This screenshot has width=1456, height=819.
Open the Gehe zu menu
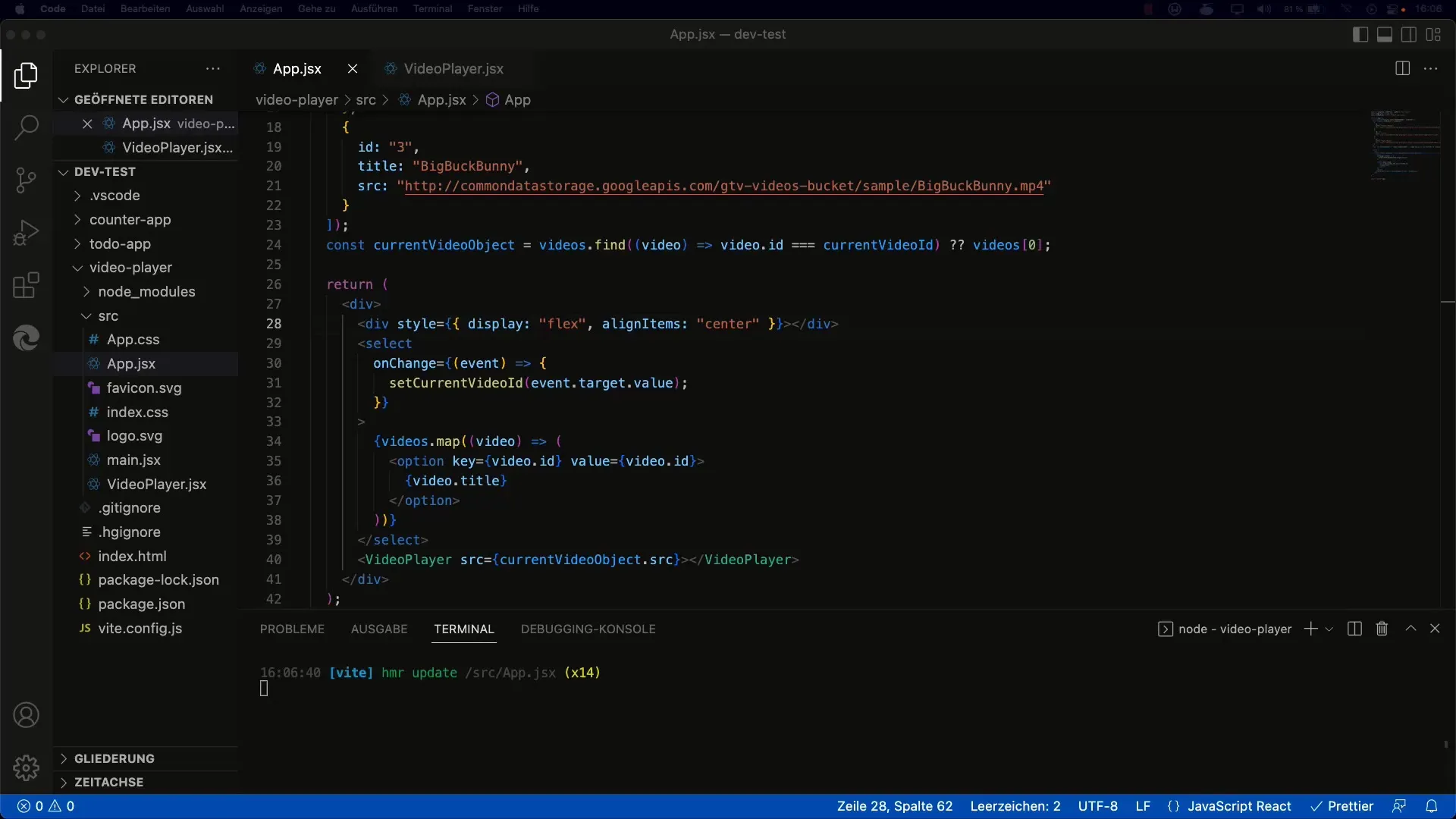tap(316, 9)
